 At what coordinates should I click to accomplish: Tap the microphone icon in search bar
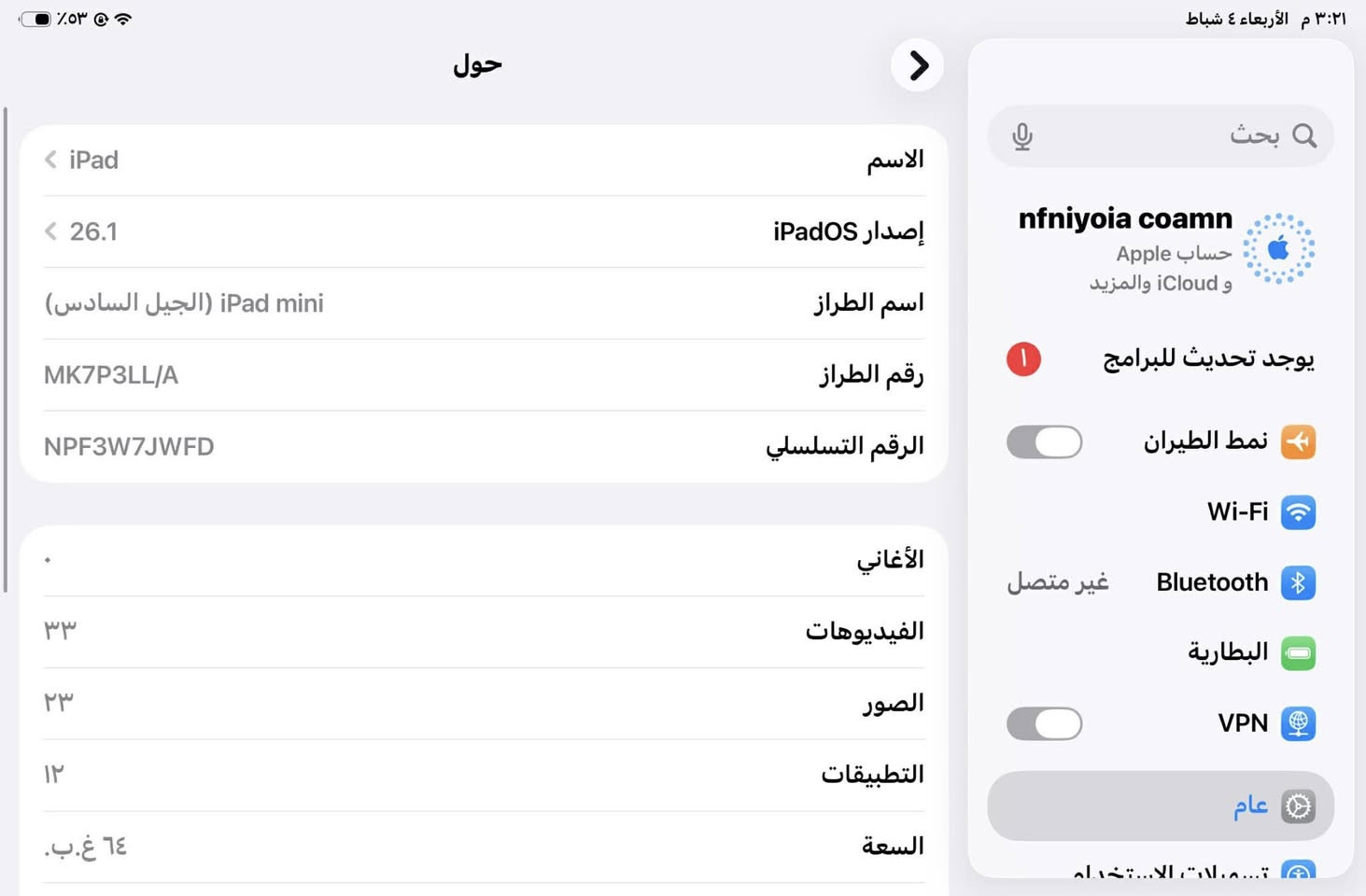point(1022,136)
